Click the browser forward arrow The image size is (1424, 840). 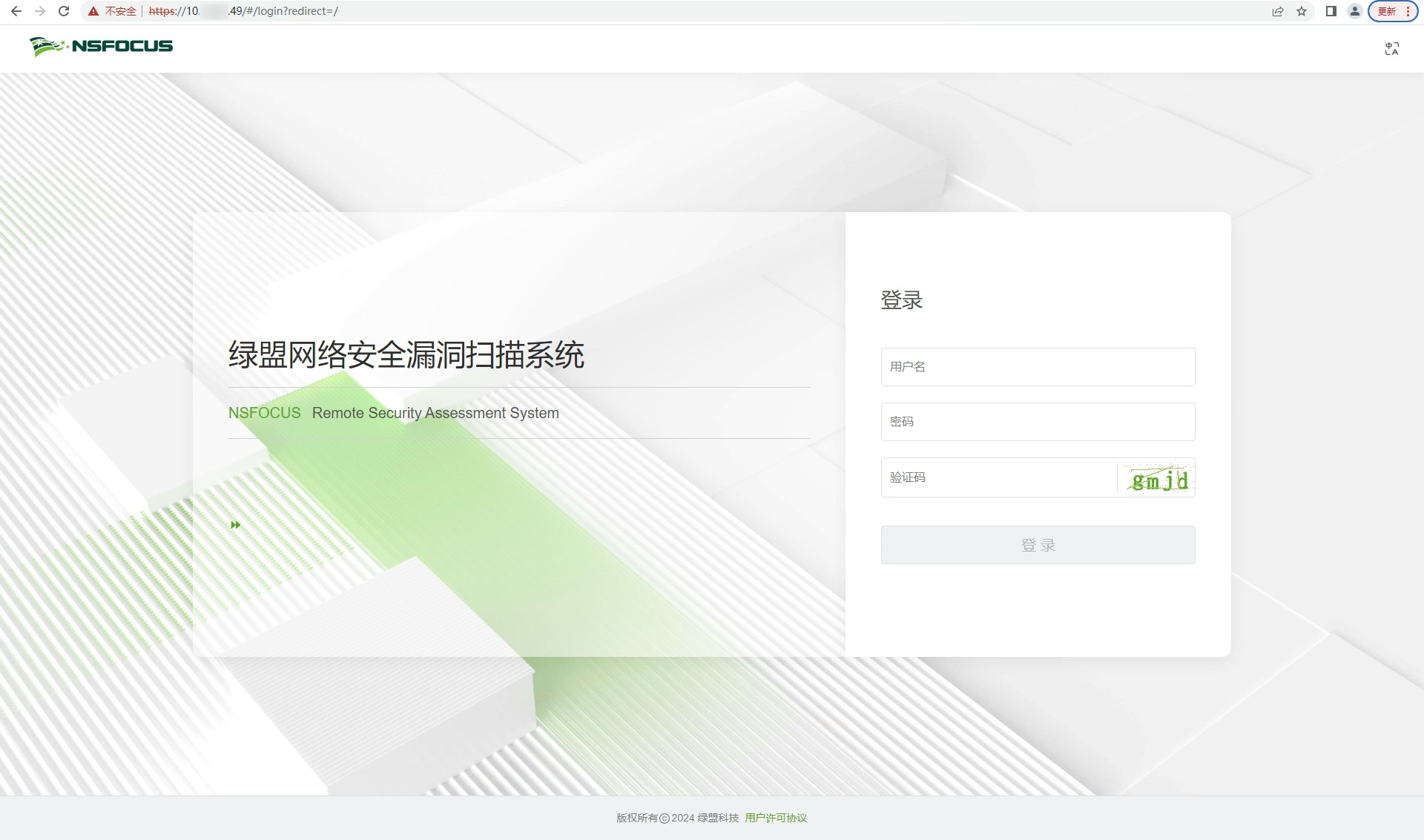(40, 11)
